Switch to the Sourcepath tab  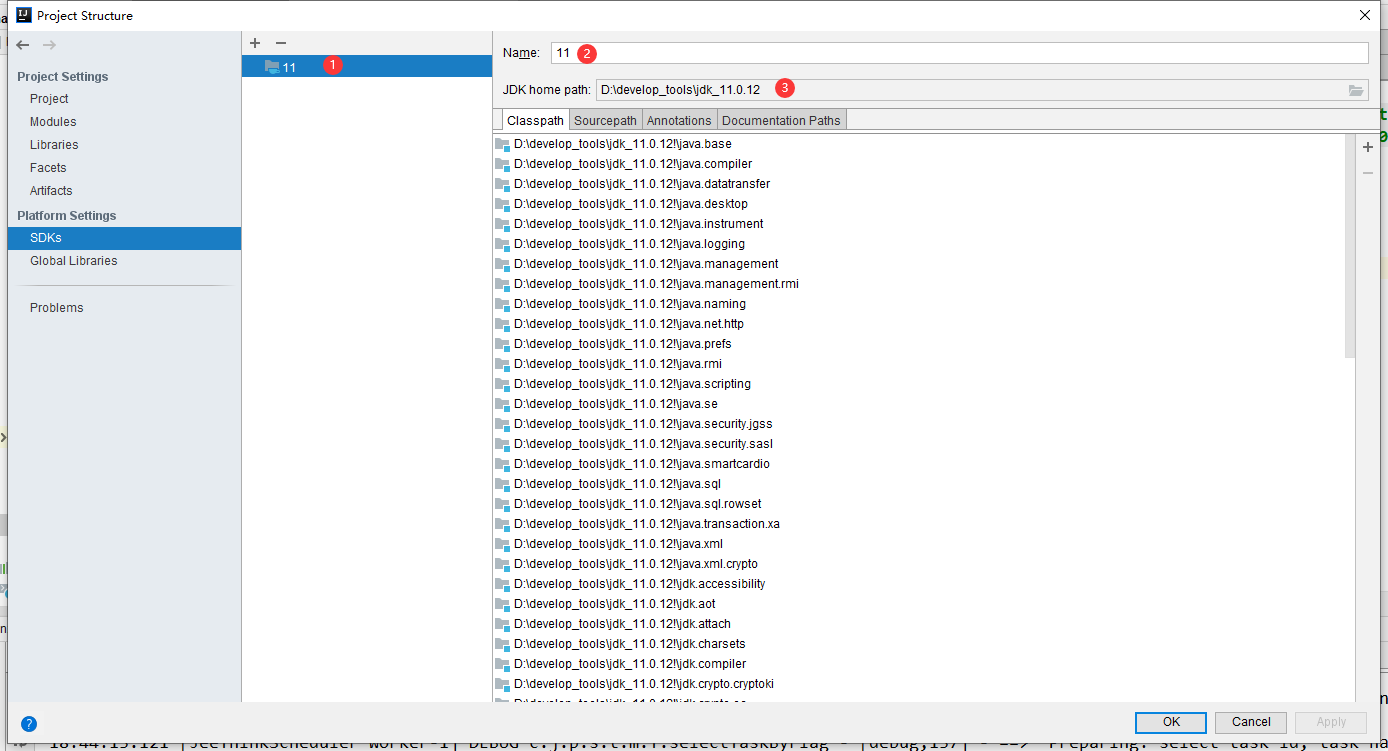pyautogui.click(x=605, y=120)
